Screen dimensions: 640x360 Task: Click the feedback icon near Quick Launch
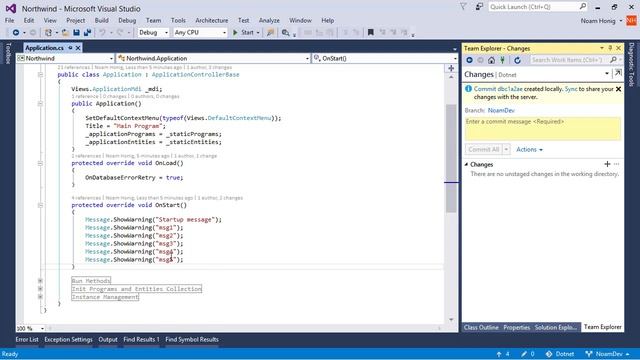tap(479, 7)
